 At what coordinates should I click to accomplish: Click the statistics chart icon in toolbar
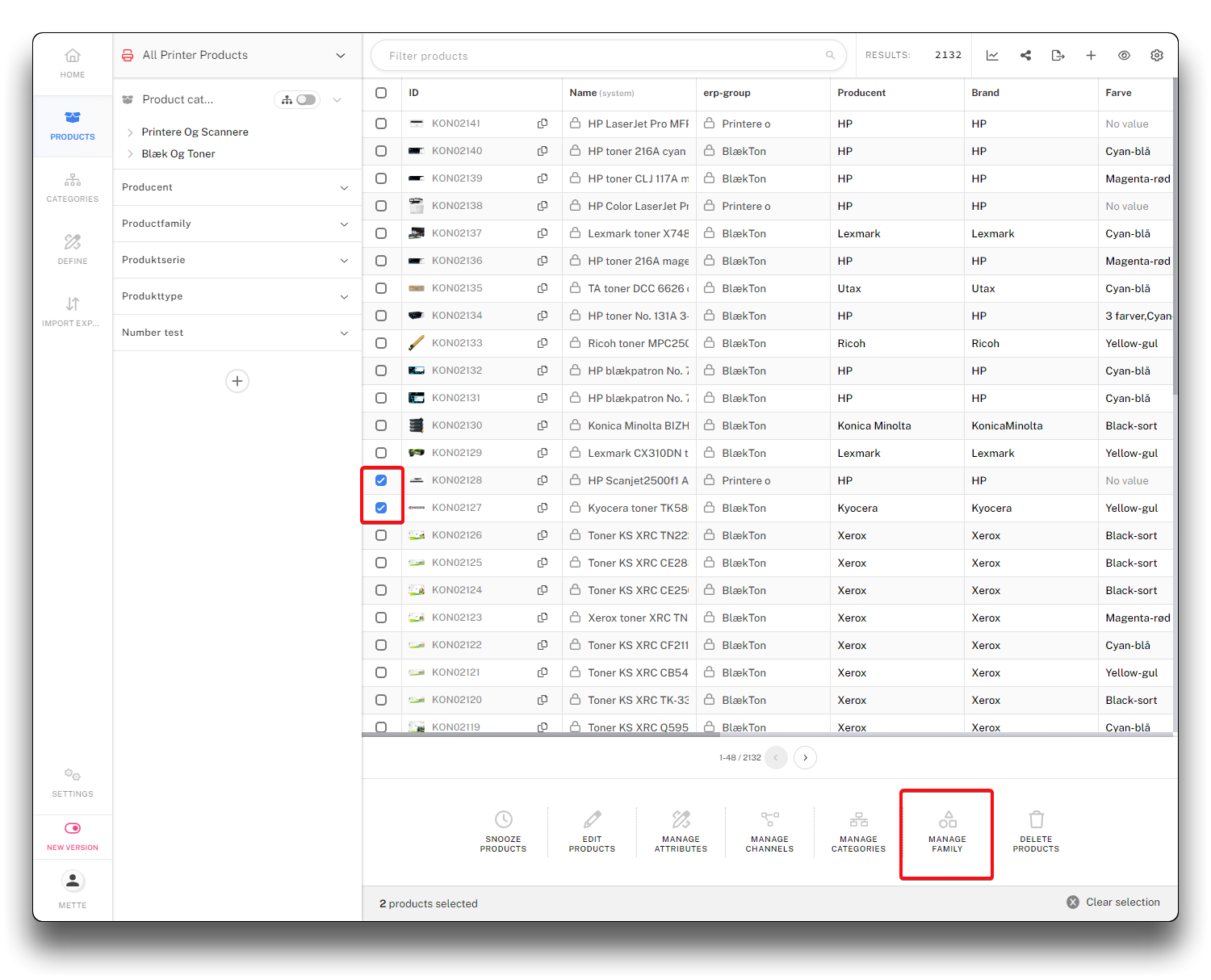tap(992, 56)
